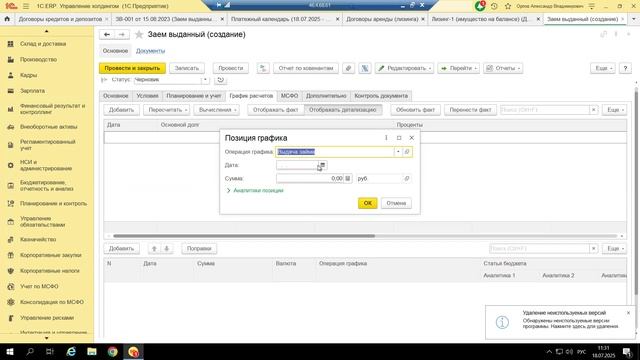Launch Chrome from the taskbar
The height and width of the screenshot is (360, 640).
point(113,351)
